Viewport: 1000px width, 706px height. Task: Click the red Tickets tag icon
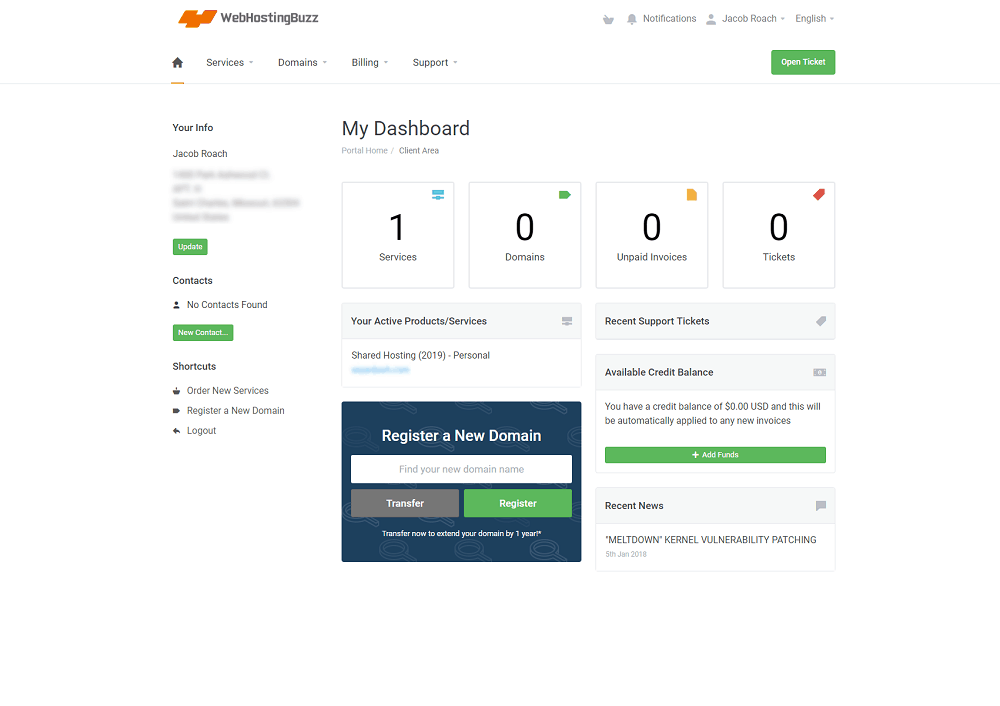click(x=819, y=195)
